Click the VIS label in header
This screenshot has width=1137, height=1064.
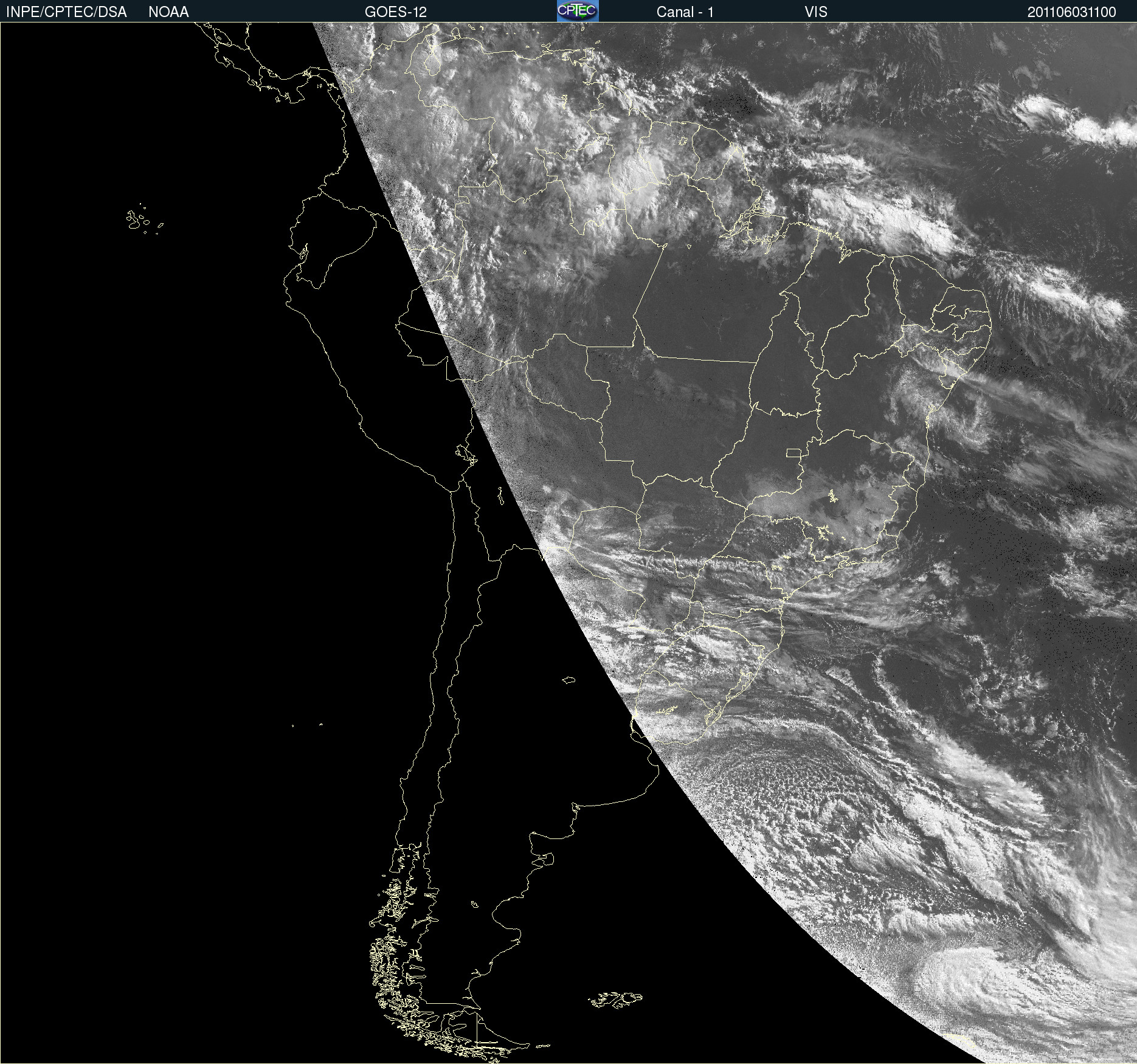[x=816, y=12]
